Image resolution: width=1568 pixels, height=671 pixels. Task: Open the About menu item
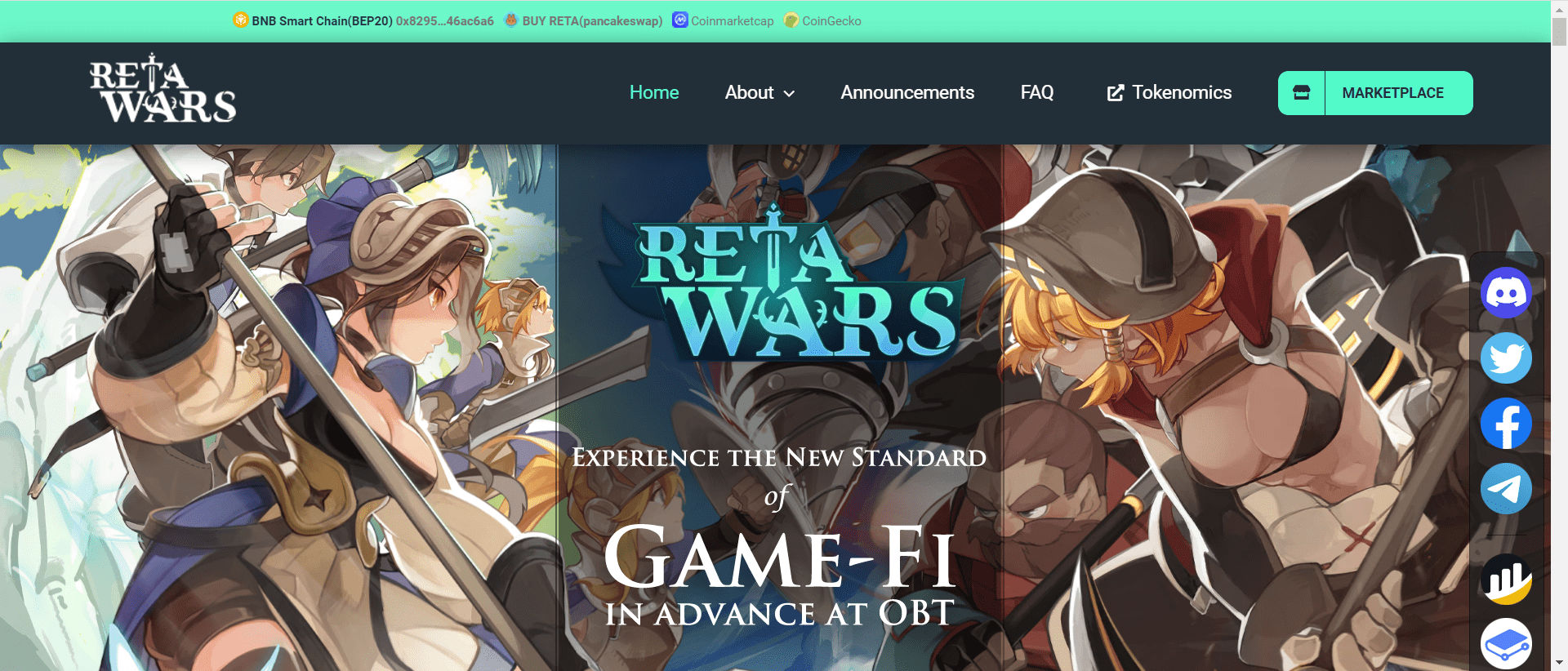(750, 93)
